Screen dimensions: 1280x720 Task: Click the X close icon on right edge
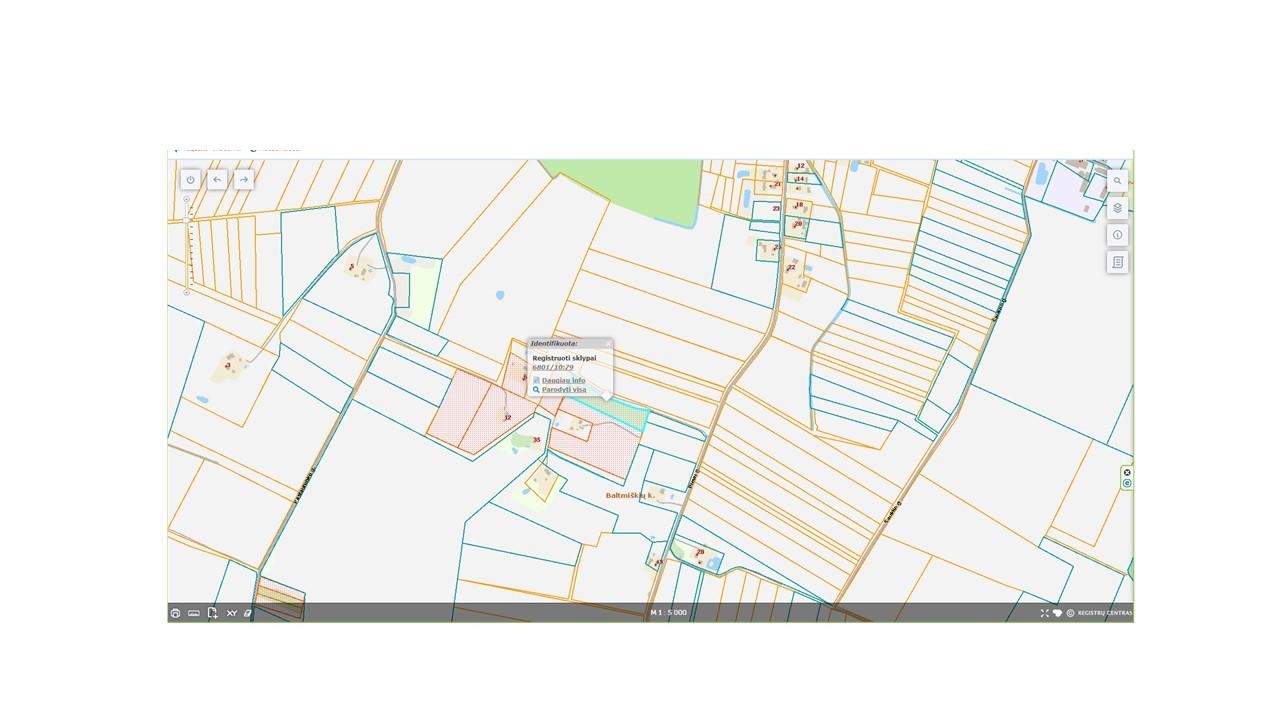click(x=1127, y=473)
